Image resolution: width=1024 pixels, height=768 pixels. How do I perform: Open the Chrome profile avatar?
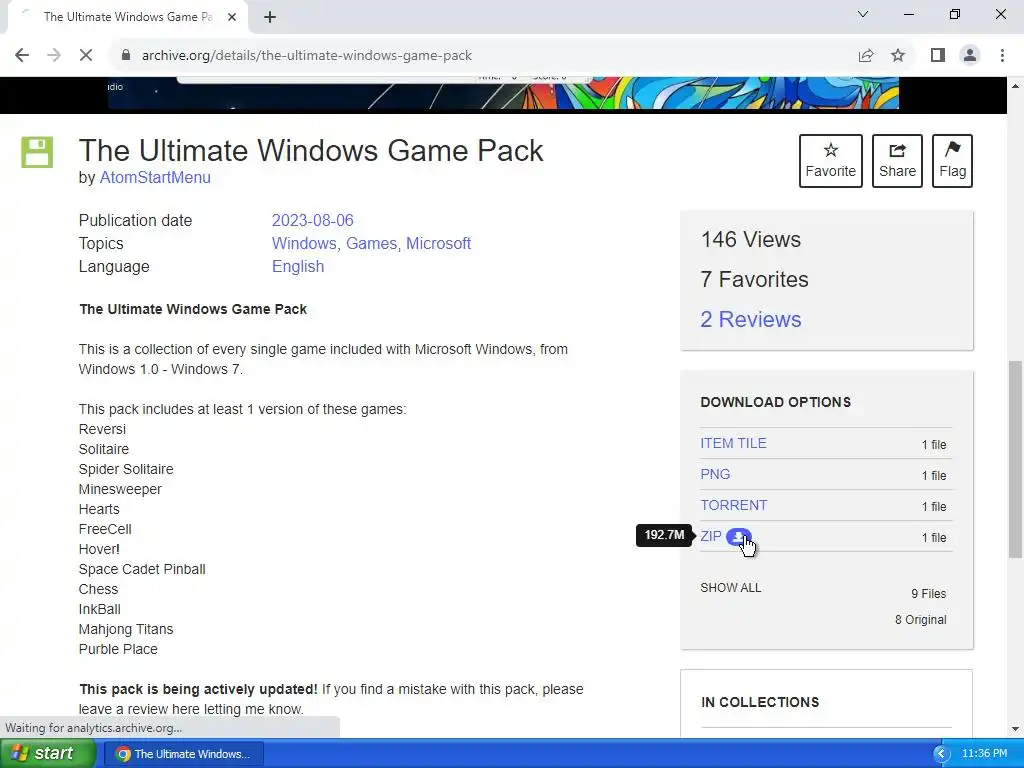pyautogui.click(x=970, y=56)
